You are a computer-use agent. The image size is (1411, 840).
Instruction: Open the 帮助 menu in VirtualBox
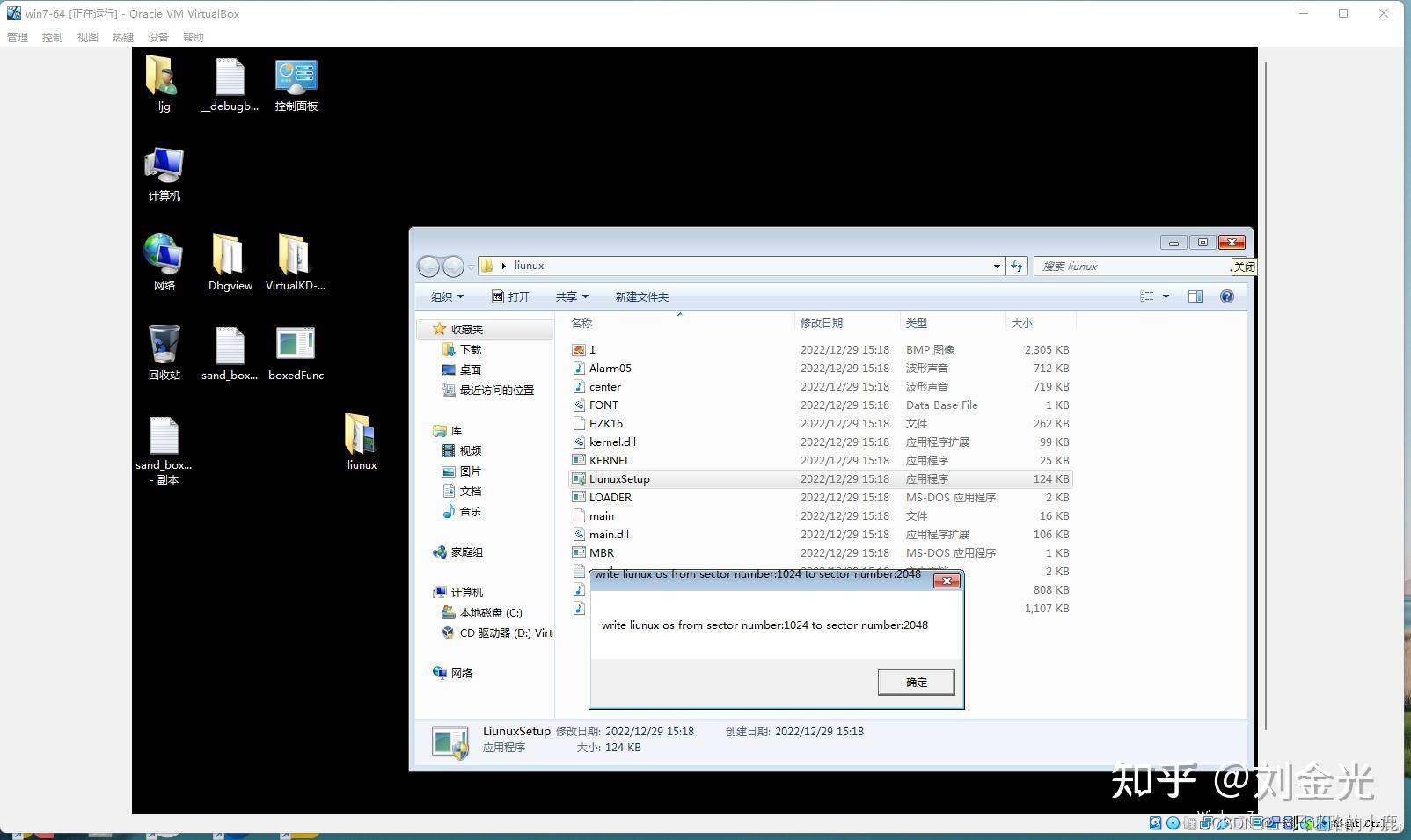pos(194,37)
